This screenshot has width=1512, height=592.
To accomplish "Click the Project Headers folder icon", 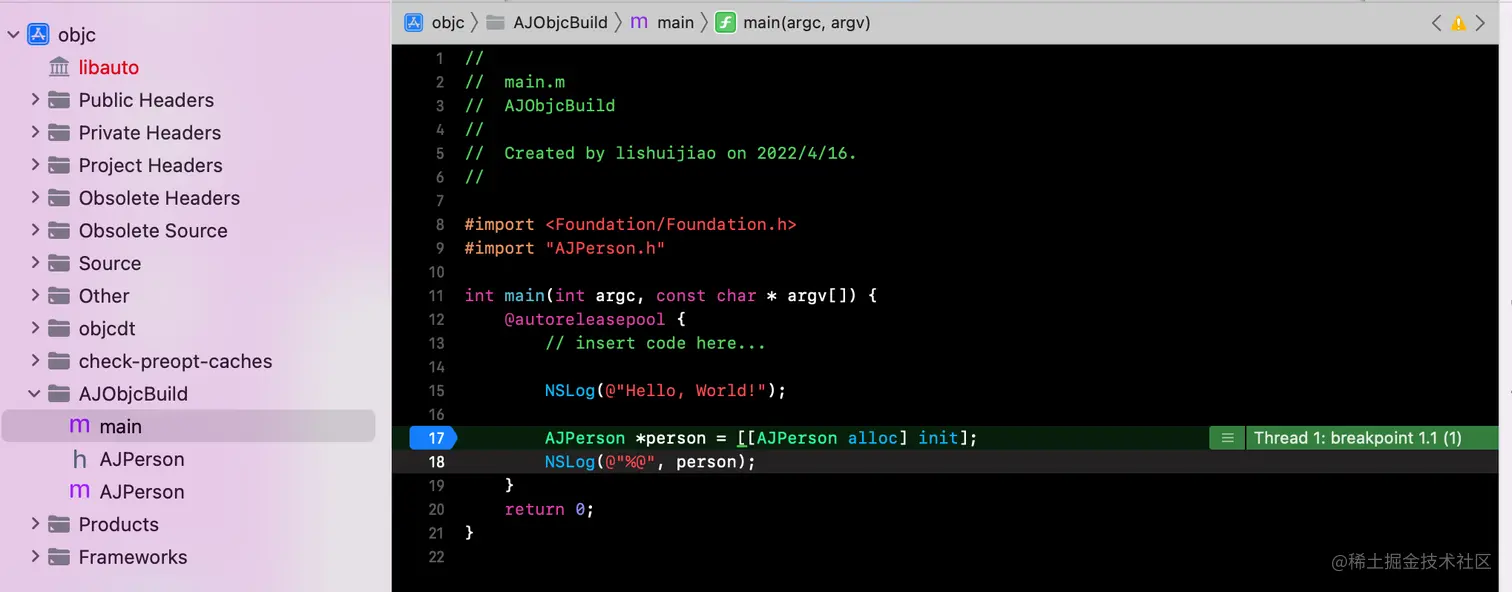I will pos(60,165).
